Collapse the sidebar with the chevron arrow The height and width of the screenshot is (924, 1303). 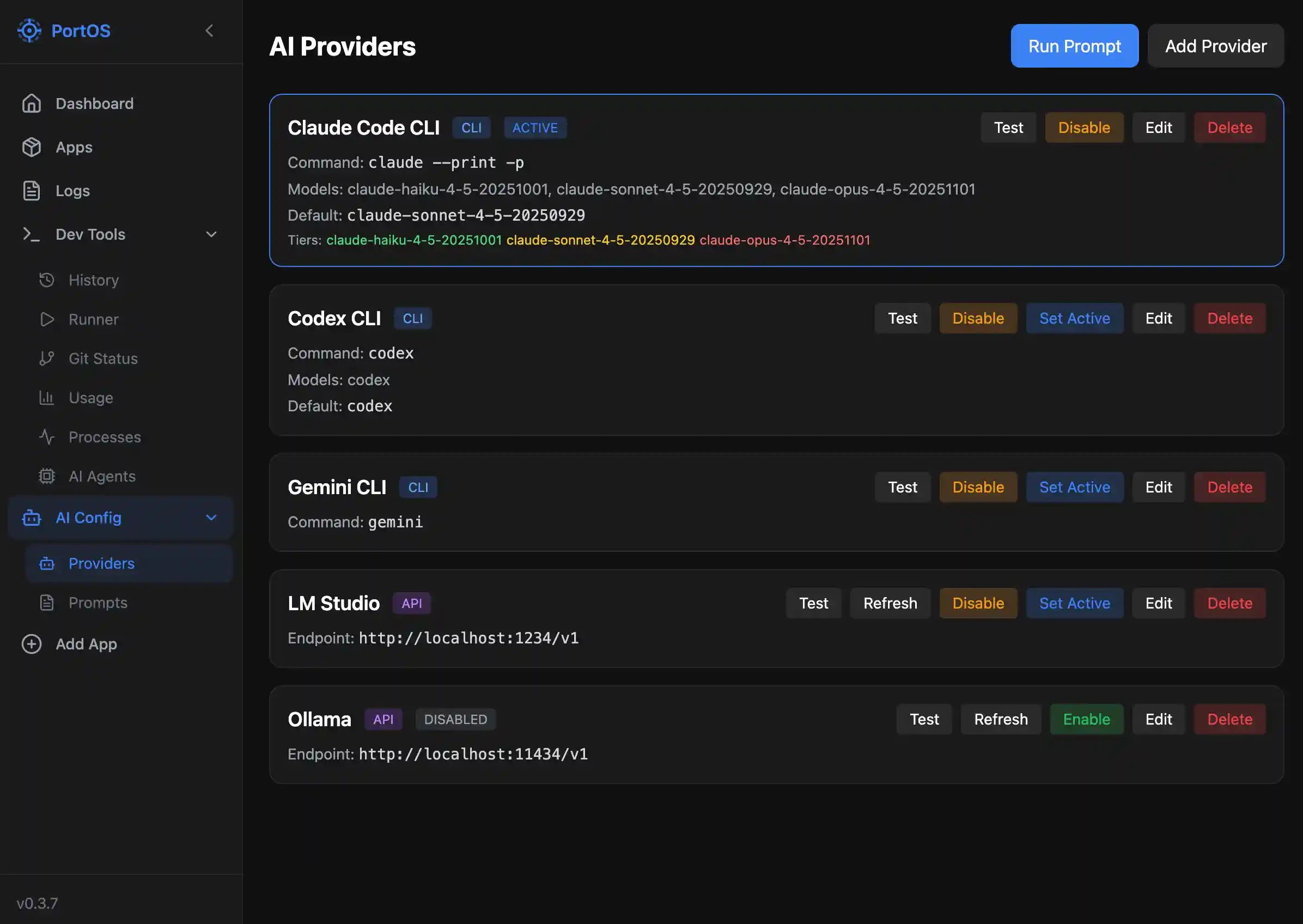click(209, 31)
